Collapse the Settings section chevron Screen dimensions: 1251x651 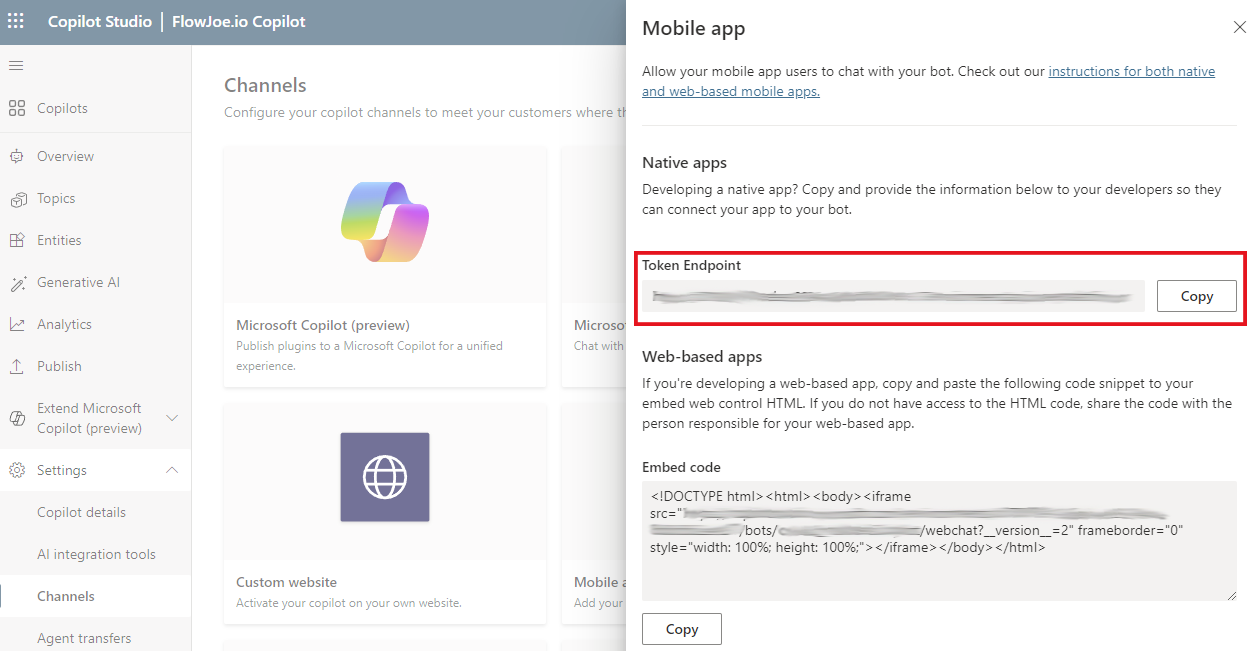coord(172,470)
